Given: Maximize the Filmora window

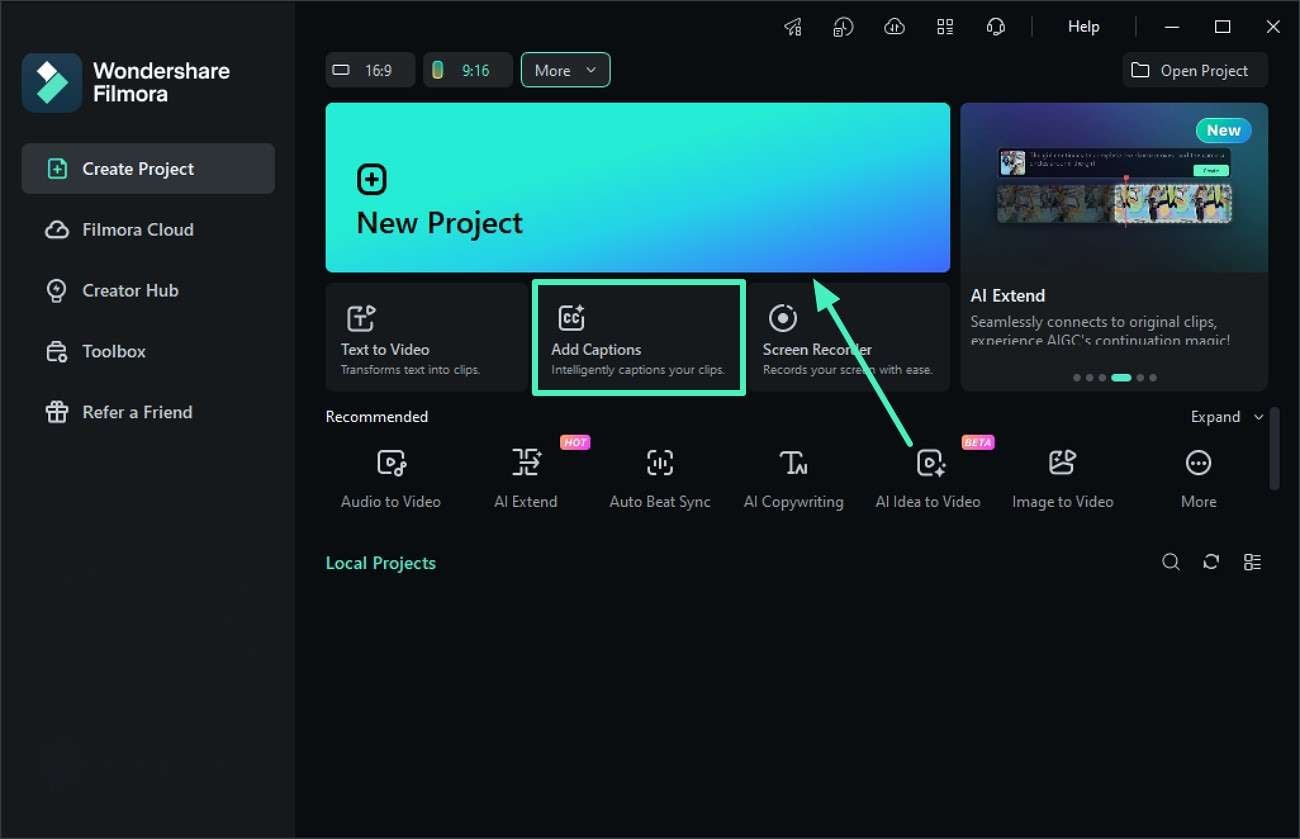Looking at the screenshot, I should (1222, 27).
